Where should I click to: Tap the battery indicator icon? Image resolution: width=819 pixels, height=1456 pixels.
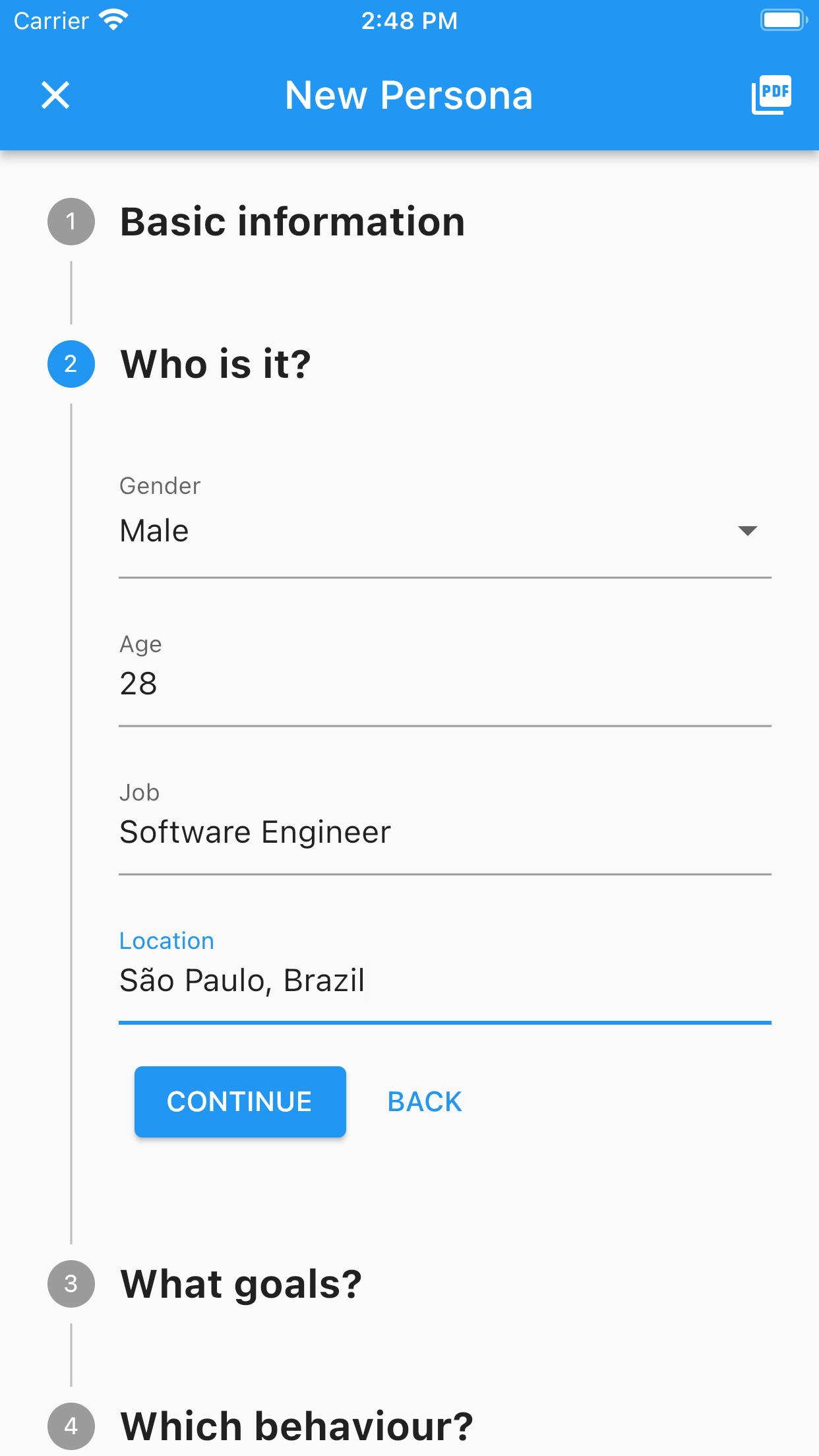click(783, 20)
